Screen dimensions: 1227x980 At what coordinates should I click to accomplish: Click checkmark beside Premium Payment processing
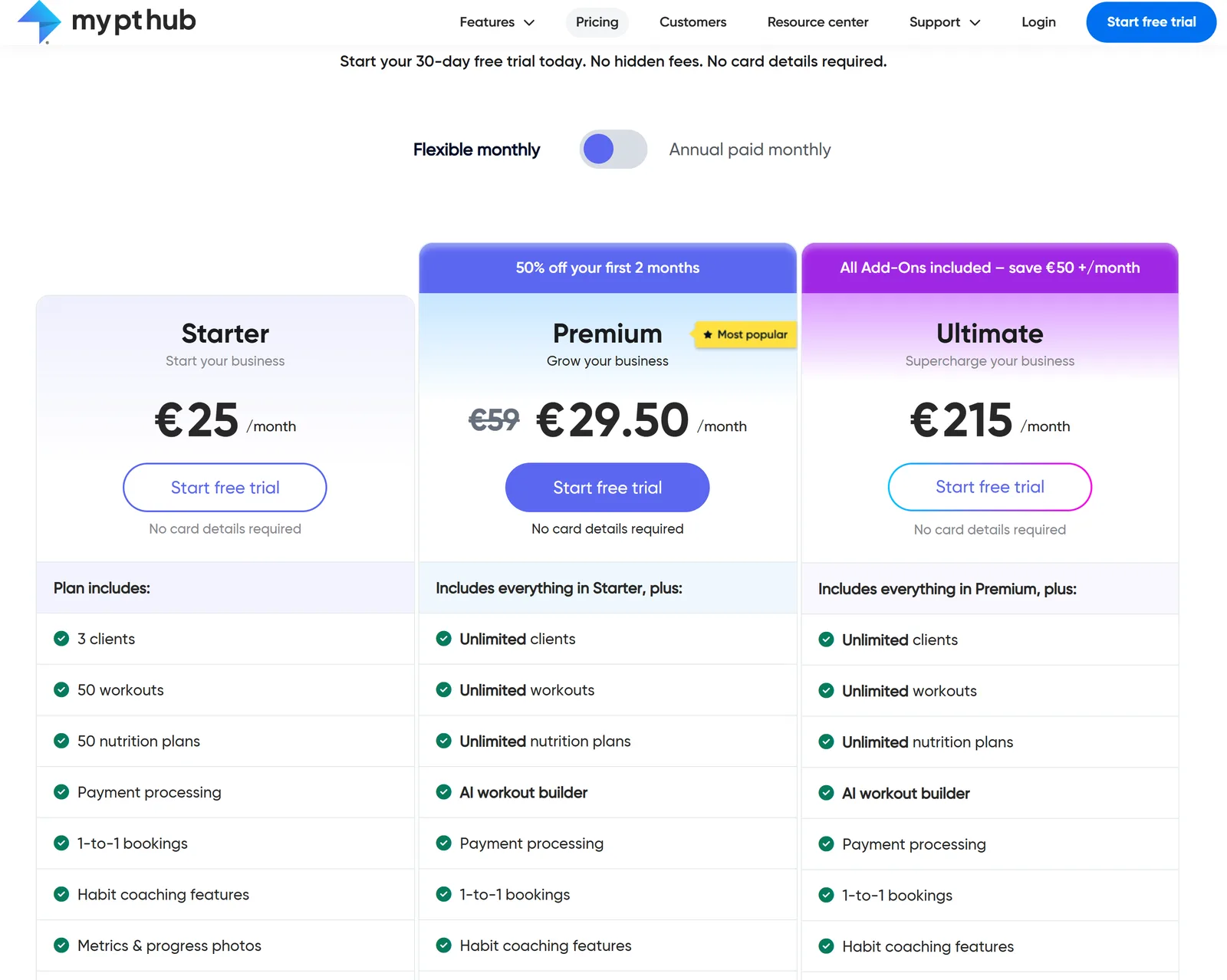point(443,843)
